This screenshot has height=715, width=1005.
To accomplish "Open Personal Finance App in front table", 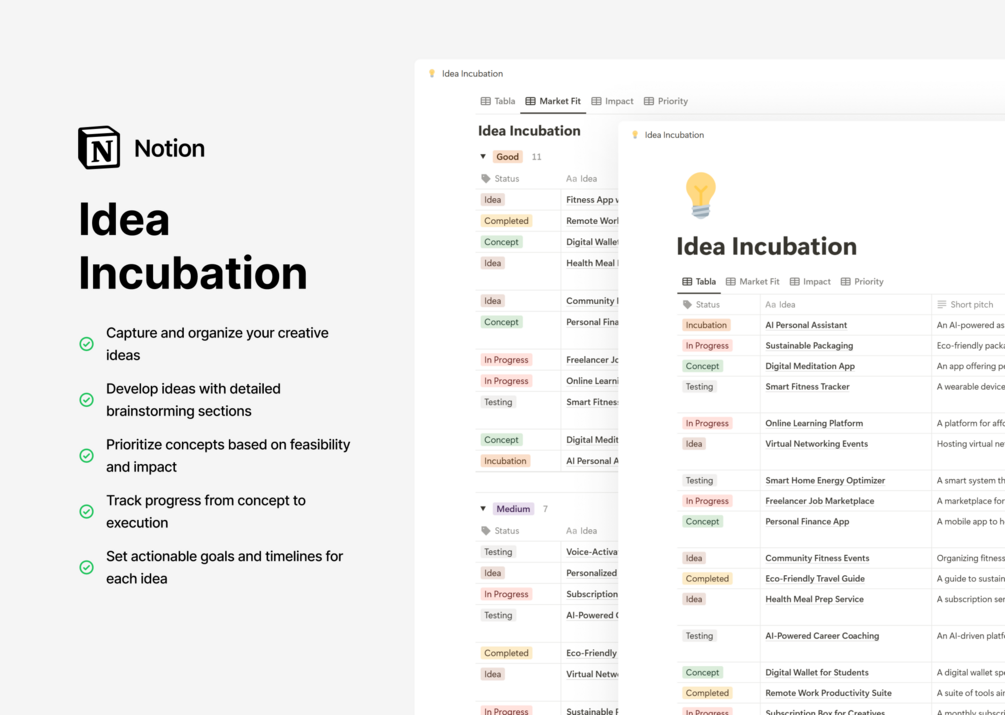I will 807,521.
